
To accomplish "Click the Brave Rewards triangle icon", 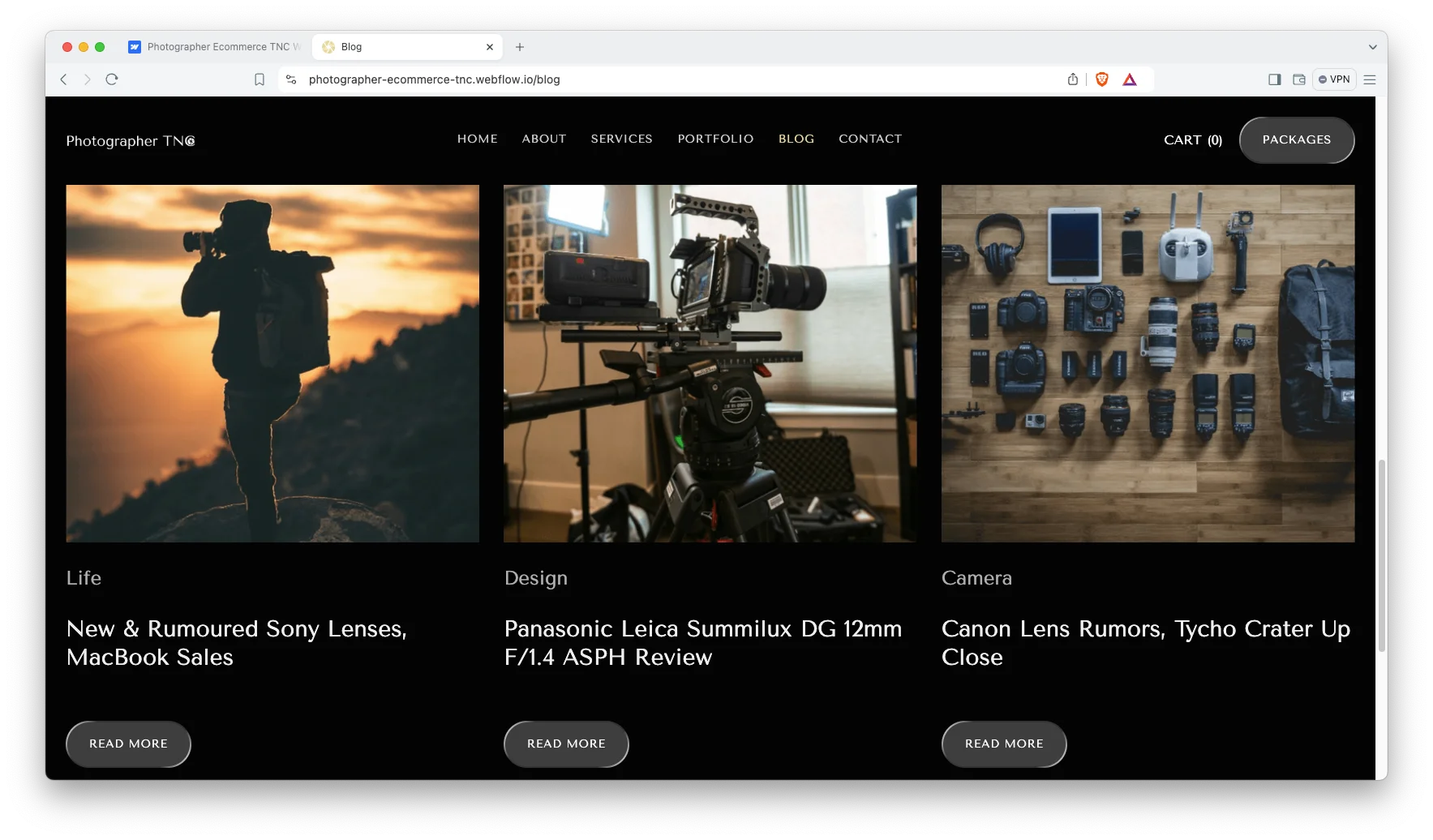I will click(x=1130, y=79).
